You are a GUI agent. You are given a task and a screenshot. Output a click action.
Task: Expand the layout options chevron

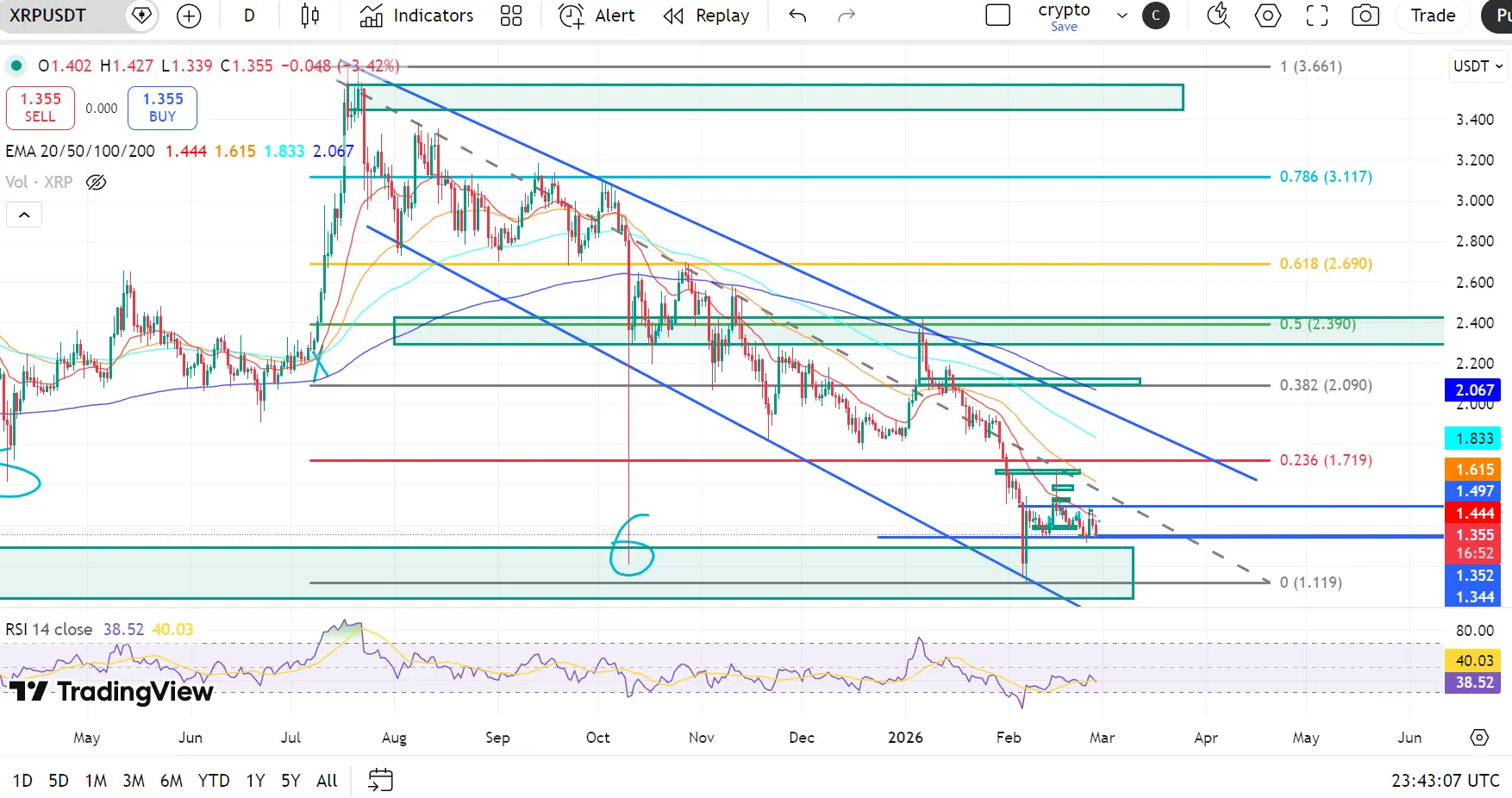click(1122, 16)
